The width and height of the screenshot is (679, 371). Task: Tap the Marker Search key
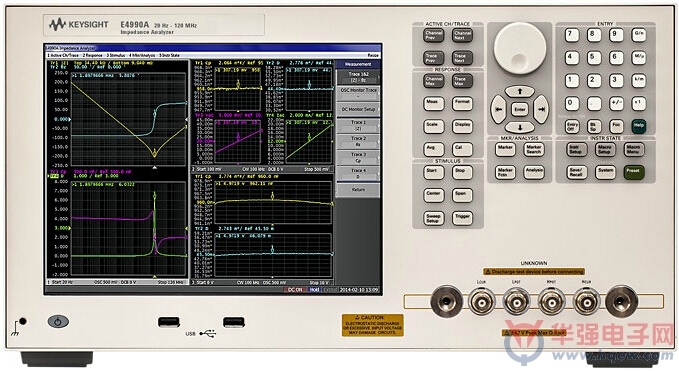click(534, 150)
